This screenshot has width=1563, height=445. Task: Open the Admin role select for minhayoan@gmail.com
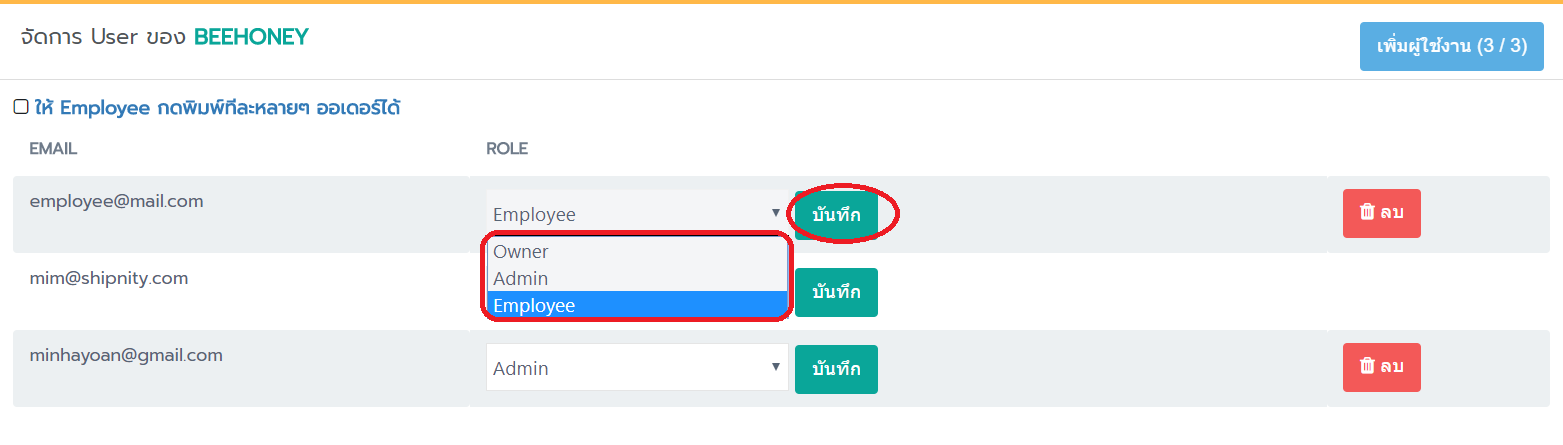(x=637, y=368)
